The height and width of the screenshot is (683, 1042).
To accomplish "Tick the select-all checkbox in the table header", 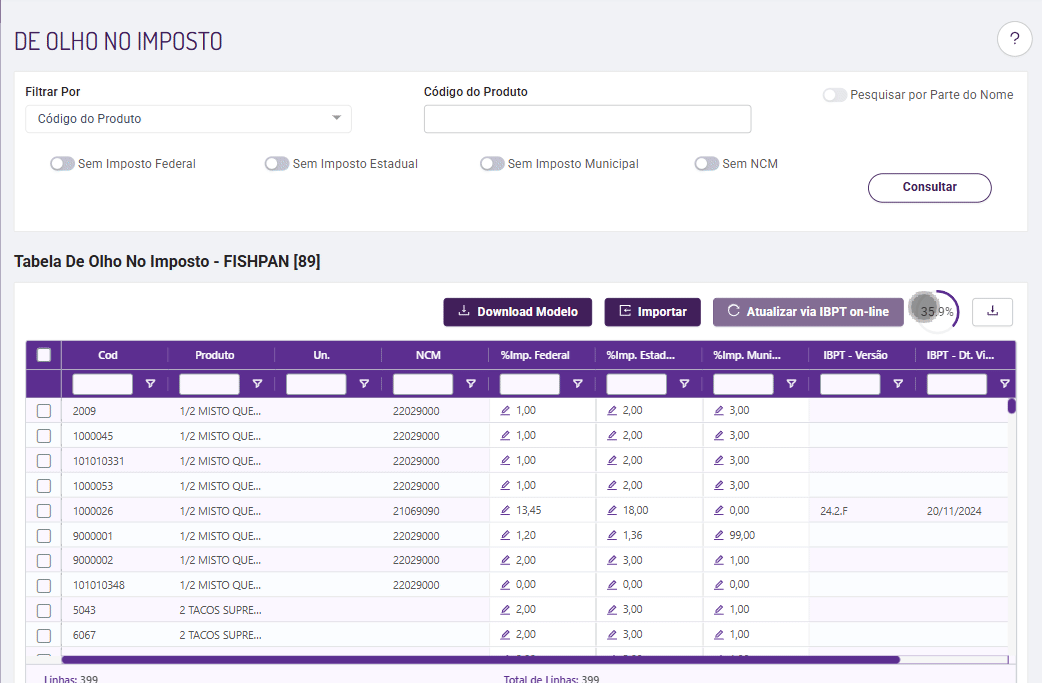I will coord(44,354).
